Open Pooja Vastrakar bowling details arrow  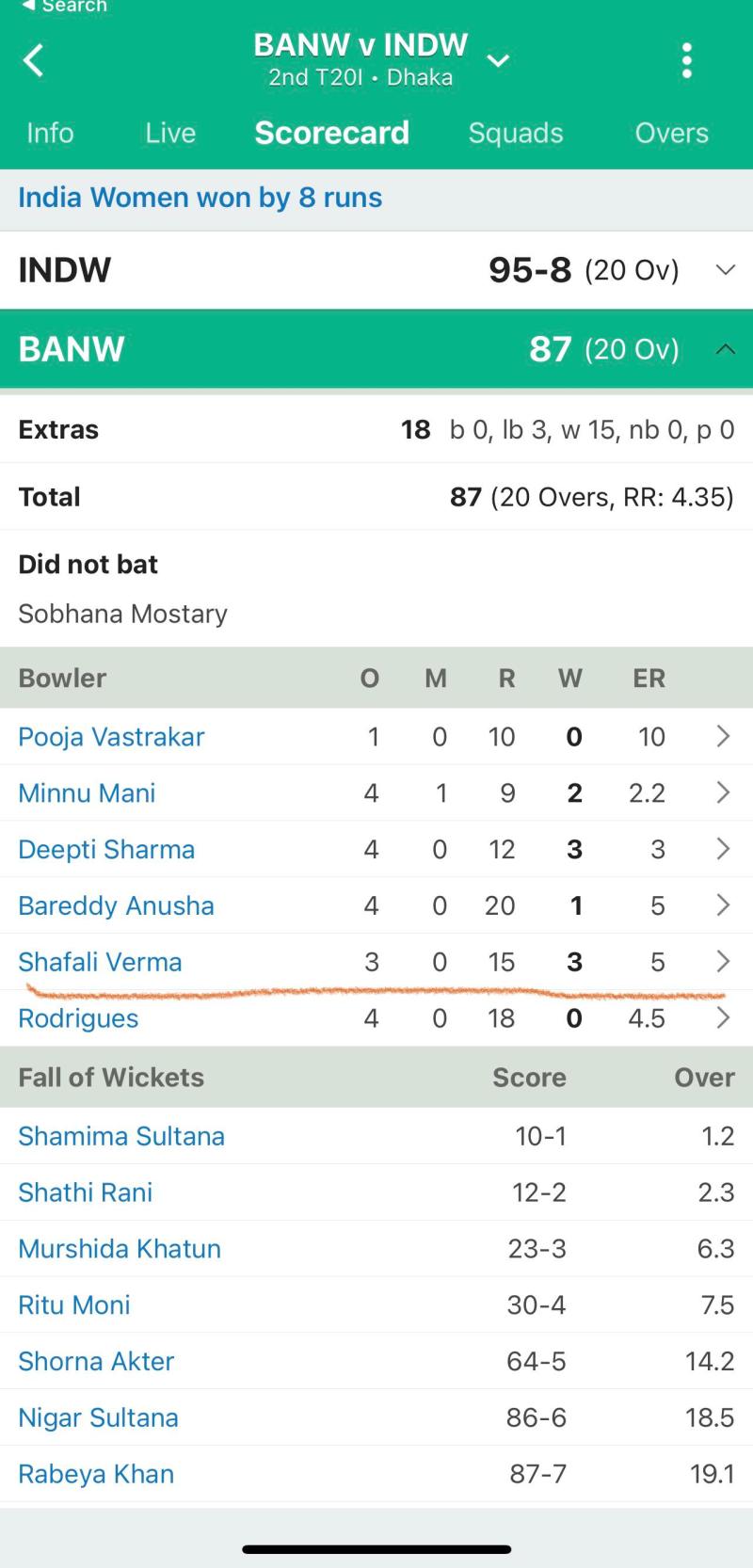723,736
